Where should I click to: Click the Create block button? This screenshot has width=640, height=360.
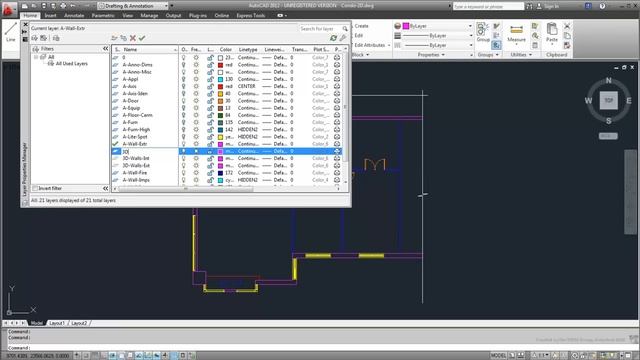point(362,26)
